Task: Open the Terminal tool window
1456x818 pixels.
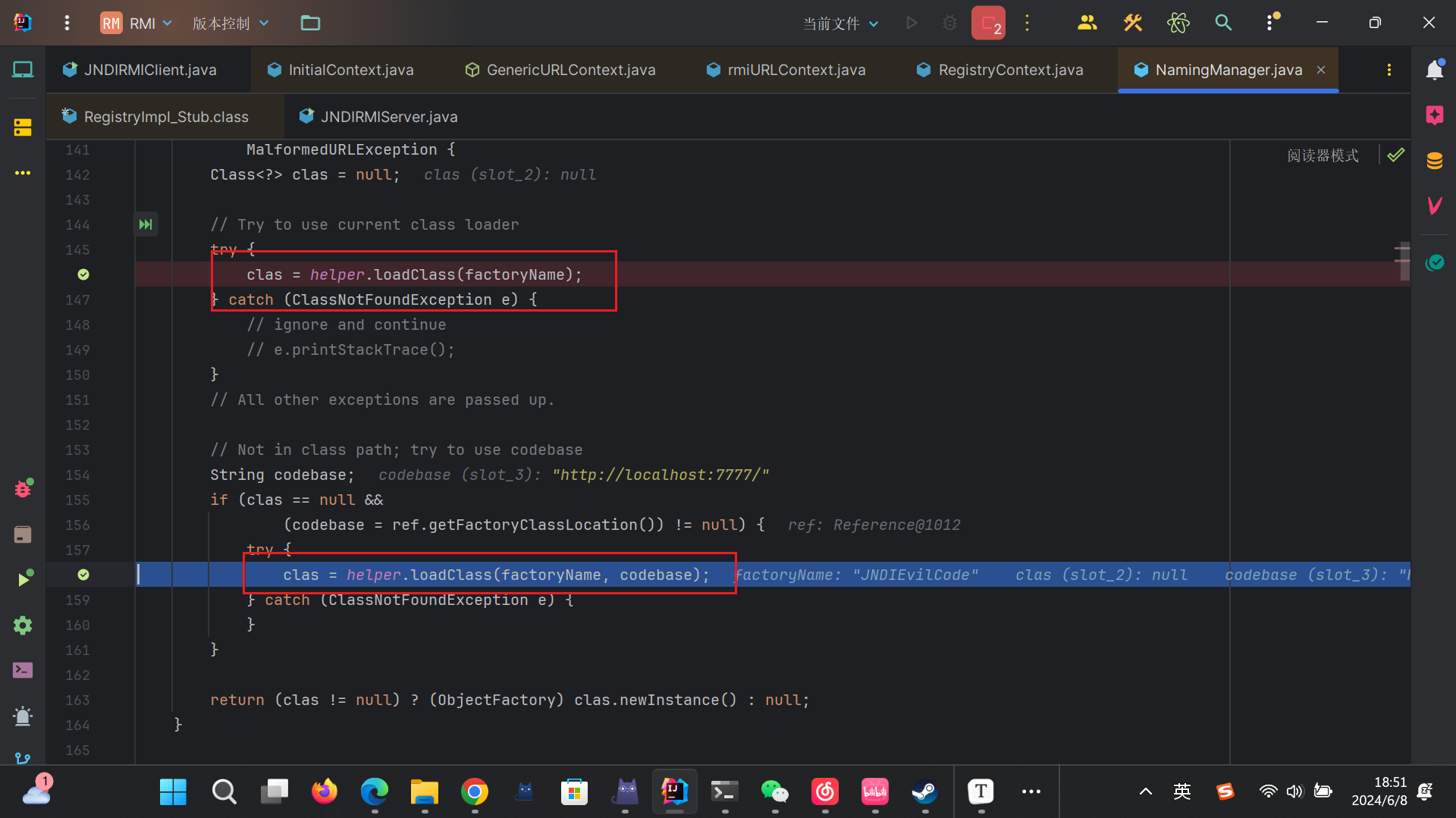Action: pyautogui.click(x=23, y=670)
